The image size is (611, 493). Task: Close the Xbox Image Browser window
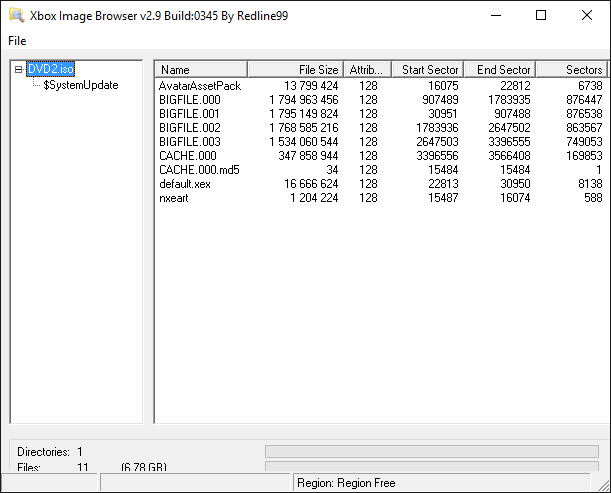pos(587,15)
